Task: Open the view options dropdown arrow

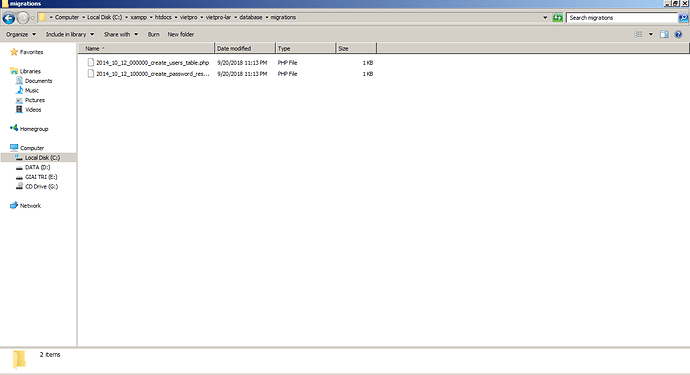Action: pos(651,34)
